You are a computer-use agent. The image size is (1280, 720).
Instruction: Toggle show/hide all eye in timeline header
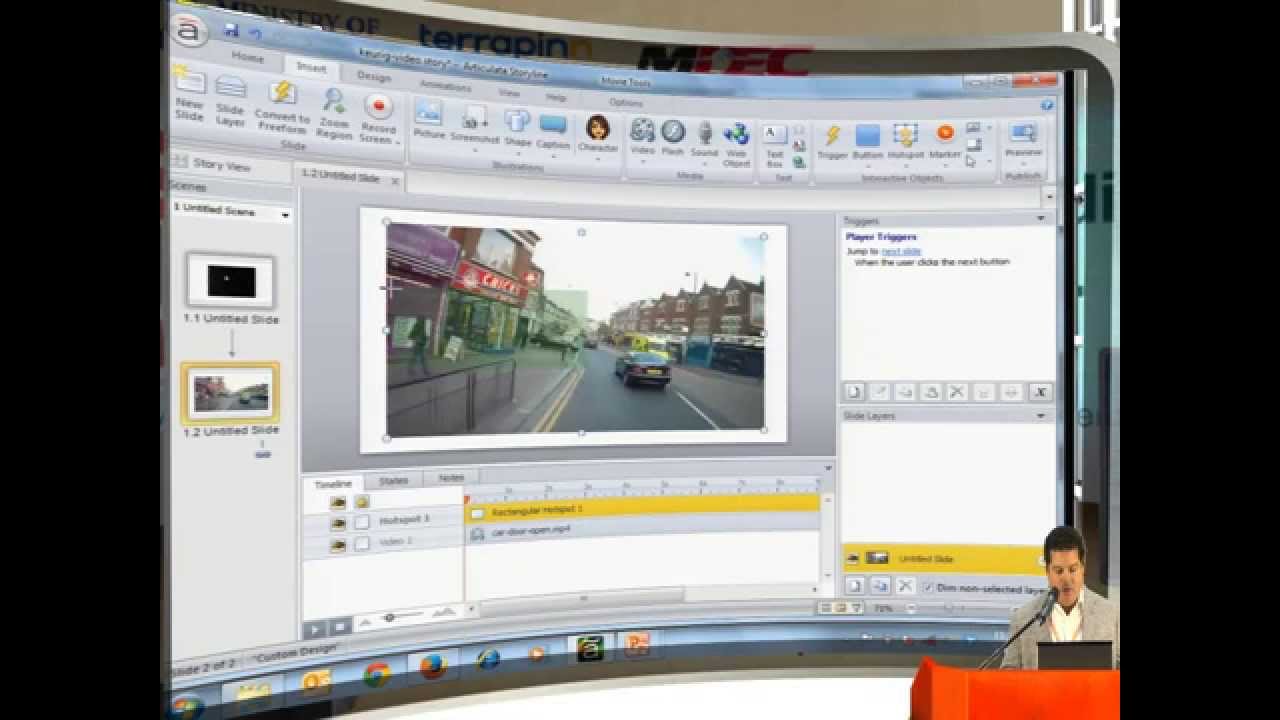tap(338, 502)
